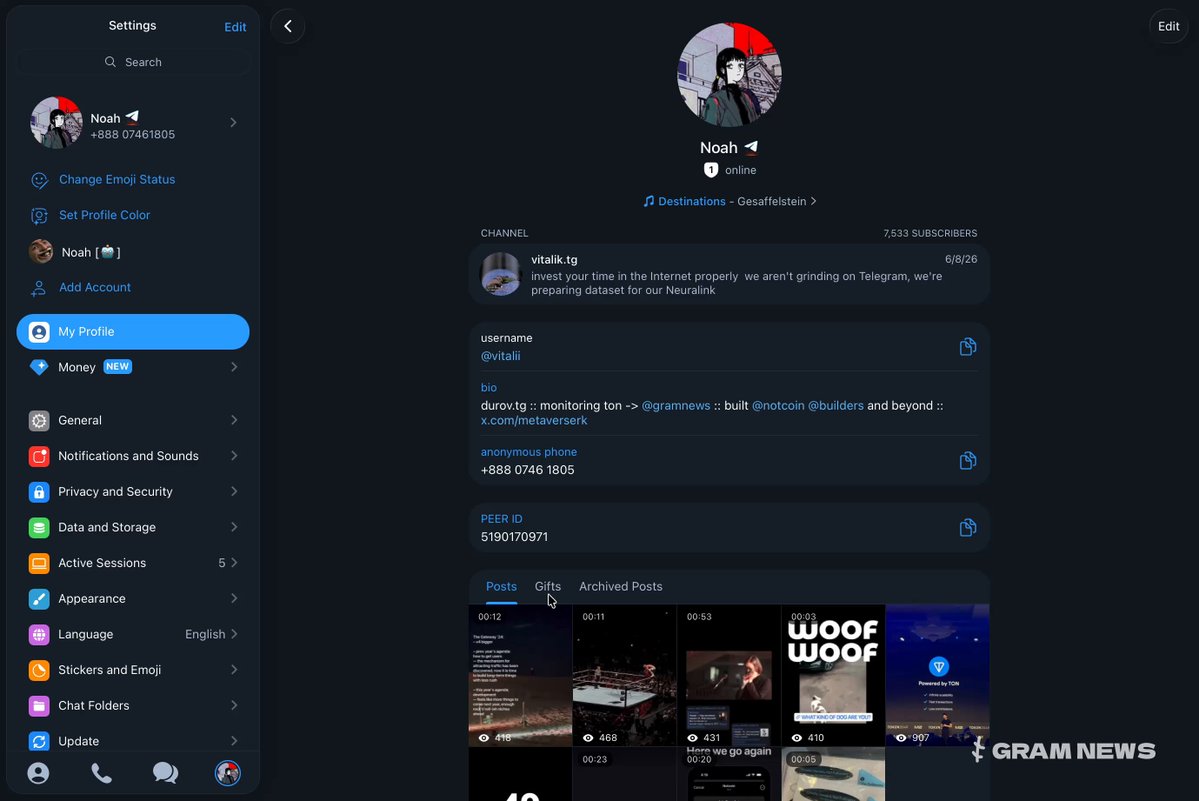Click the x.com/metaverserk link in bio
Viewport: 1199px width, 801px height.
coord(534,420)
